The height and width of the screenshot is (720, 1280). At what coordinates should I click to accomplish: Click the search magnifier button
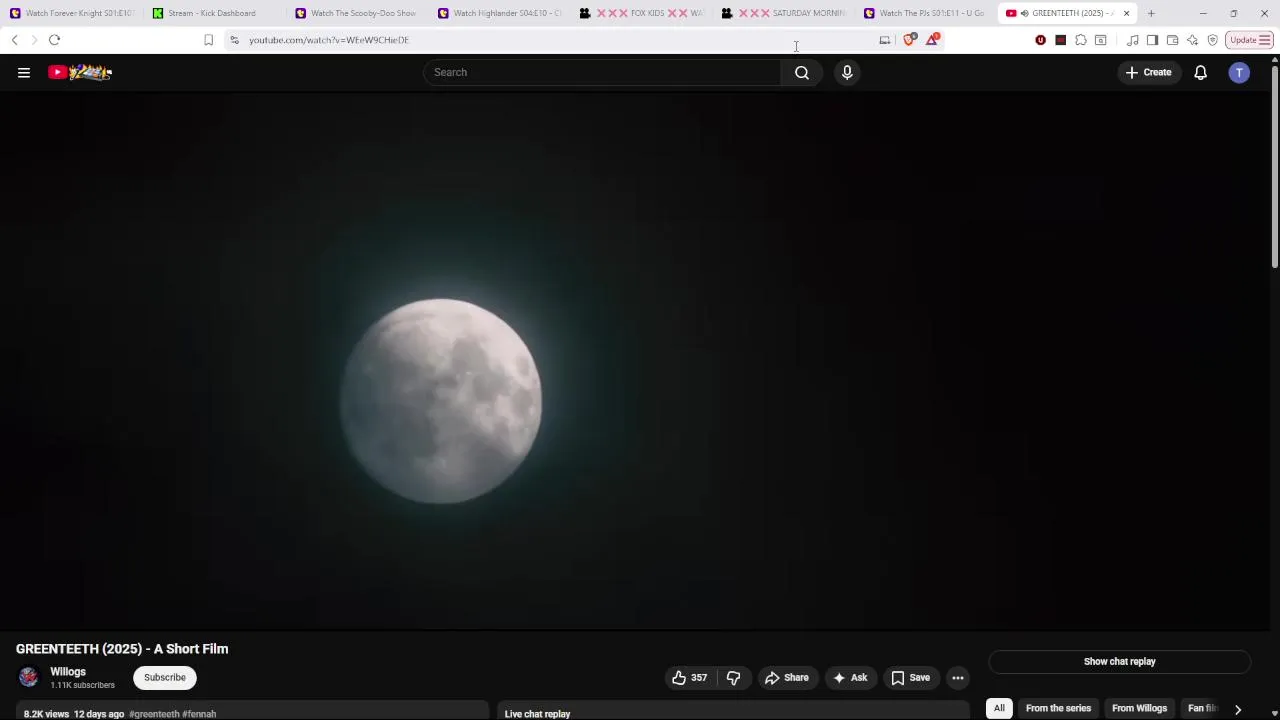coord(802,72)
